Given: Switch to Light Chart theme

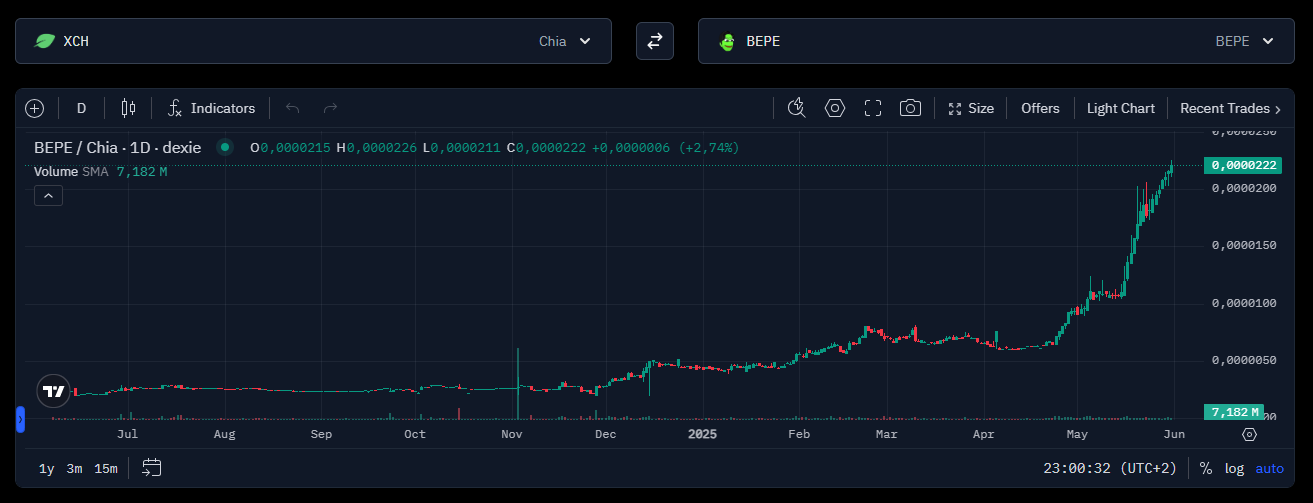Looking at the screenshot, I should (x=1120, y=108).
